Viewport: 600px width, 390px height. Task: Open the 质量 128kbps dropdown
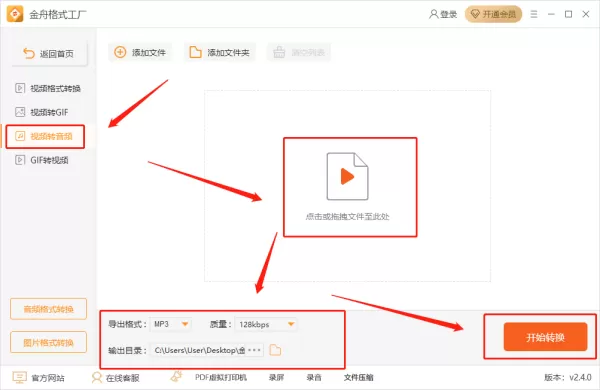266,325
